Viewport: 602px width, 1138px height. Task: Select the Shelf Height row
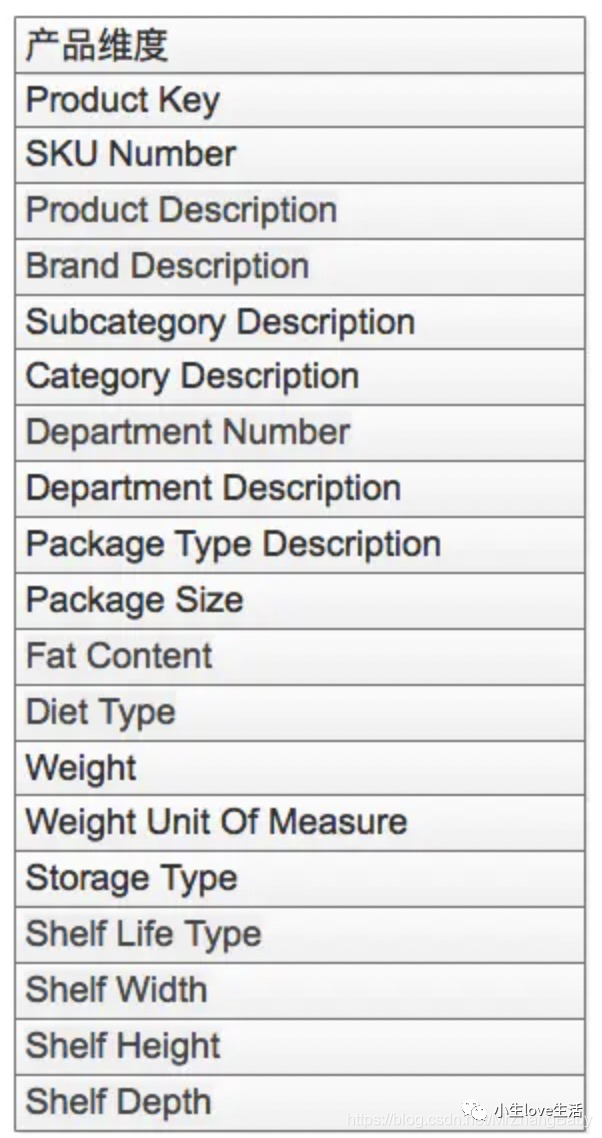pos(300,1047)
